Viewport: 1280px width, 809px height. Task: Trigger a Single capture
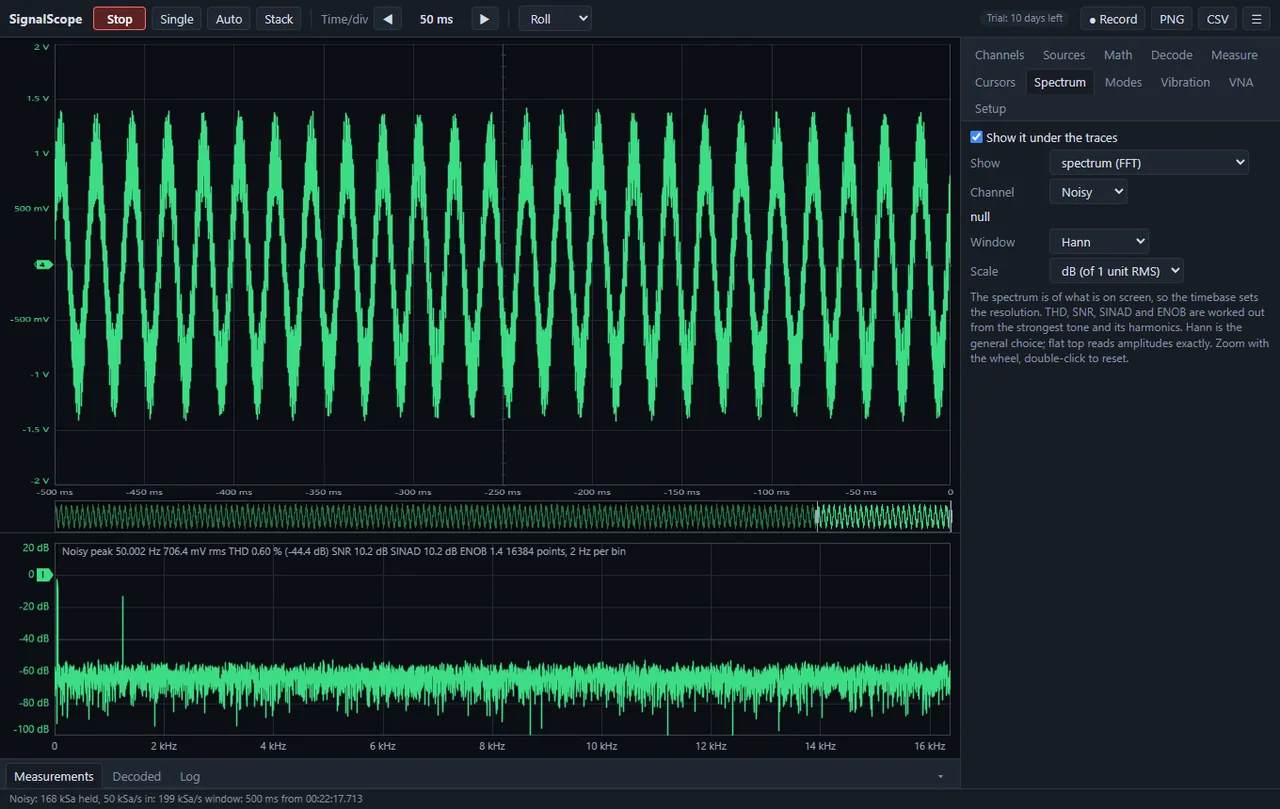pyautogui.click(x=177, y=19)
